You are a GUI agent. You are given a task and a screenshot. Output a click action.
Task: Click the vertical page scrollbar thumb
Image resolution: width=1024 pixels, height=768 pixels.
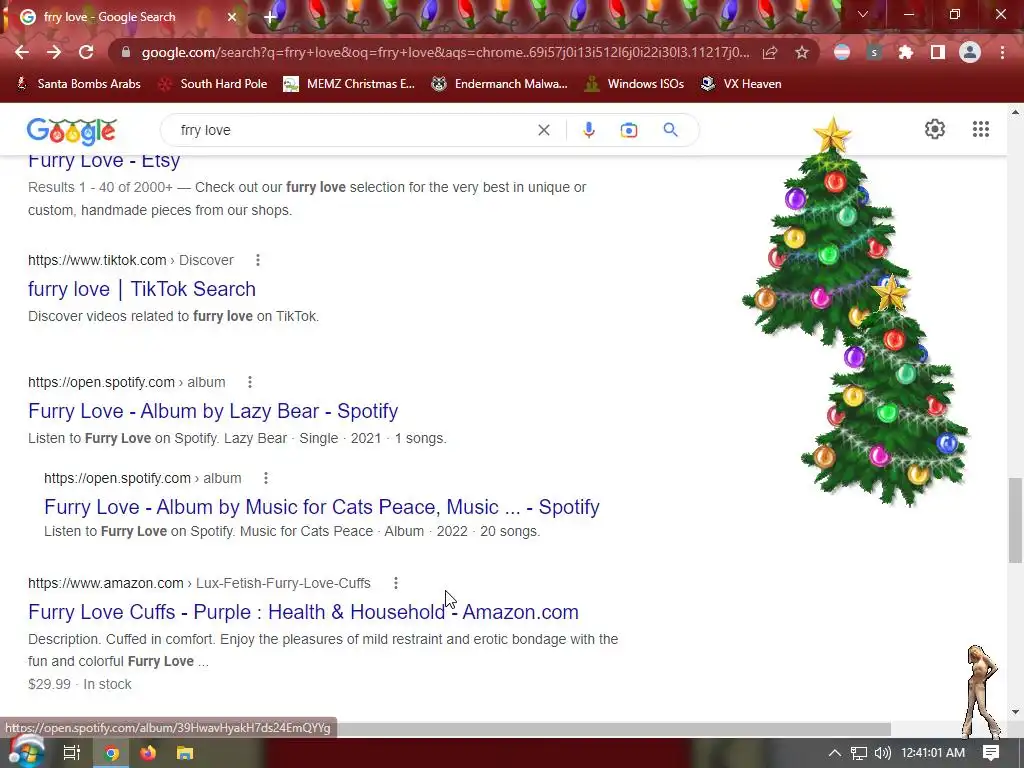click(1015, 520)
